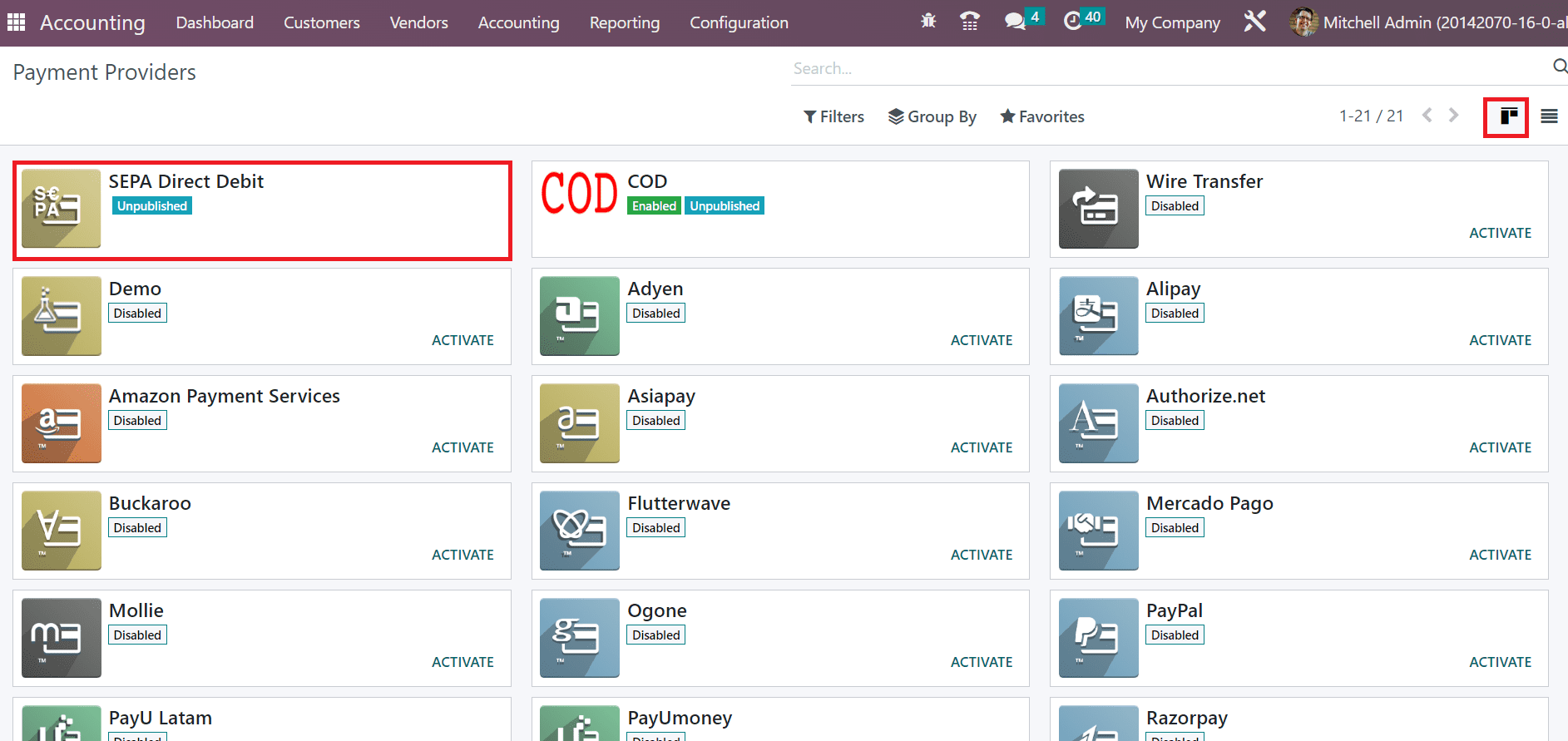The height and width of the screenshot is (741, 1568).
Task: Click the 1-21 / 21 pager counter
Action: click(x=1371, y=116)
